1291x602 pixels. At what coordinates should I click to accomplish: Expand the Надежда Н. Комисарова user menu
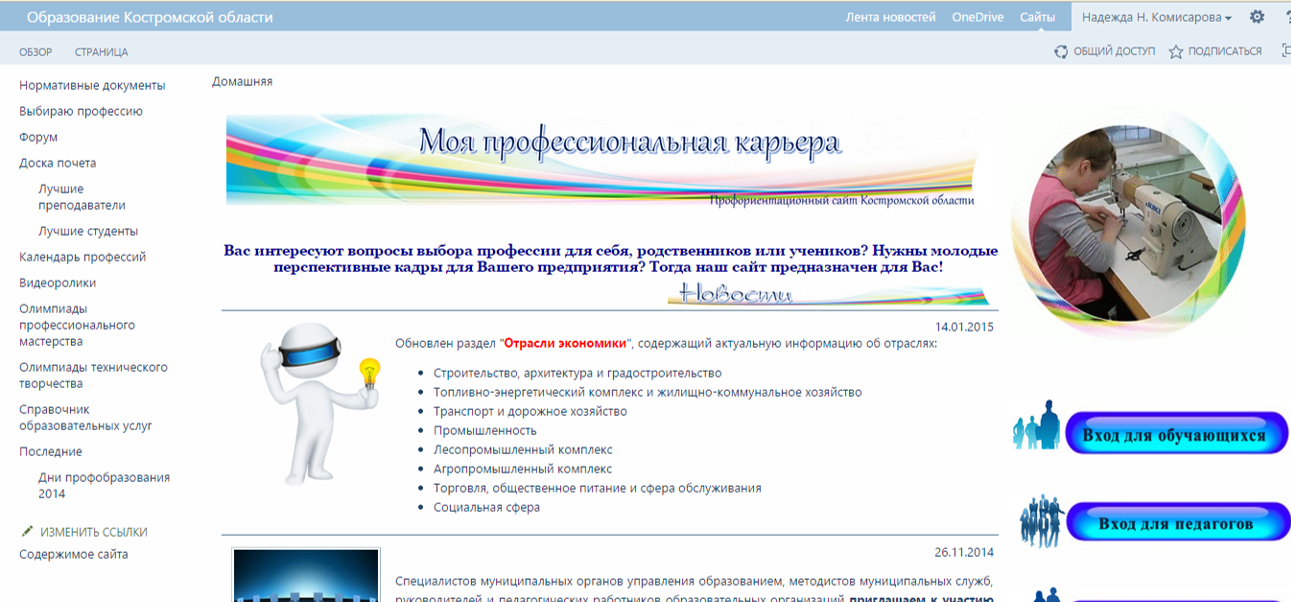(x=1156, y=17)
